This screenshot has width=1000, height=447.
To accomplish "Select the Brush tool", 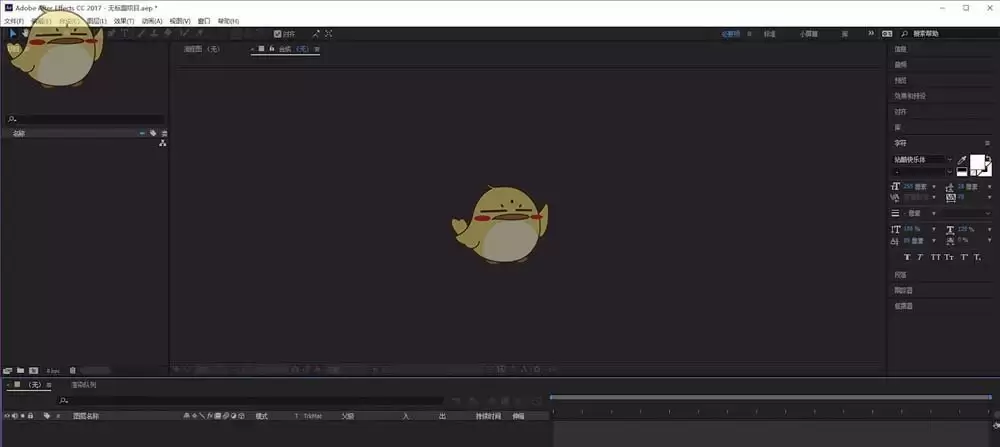I will [142, 33].
